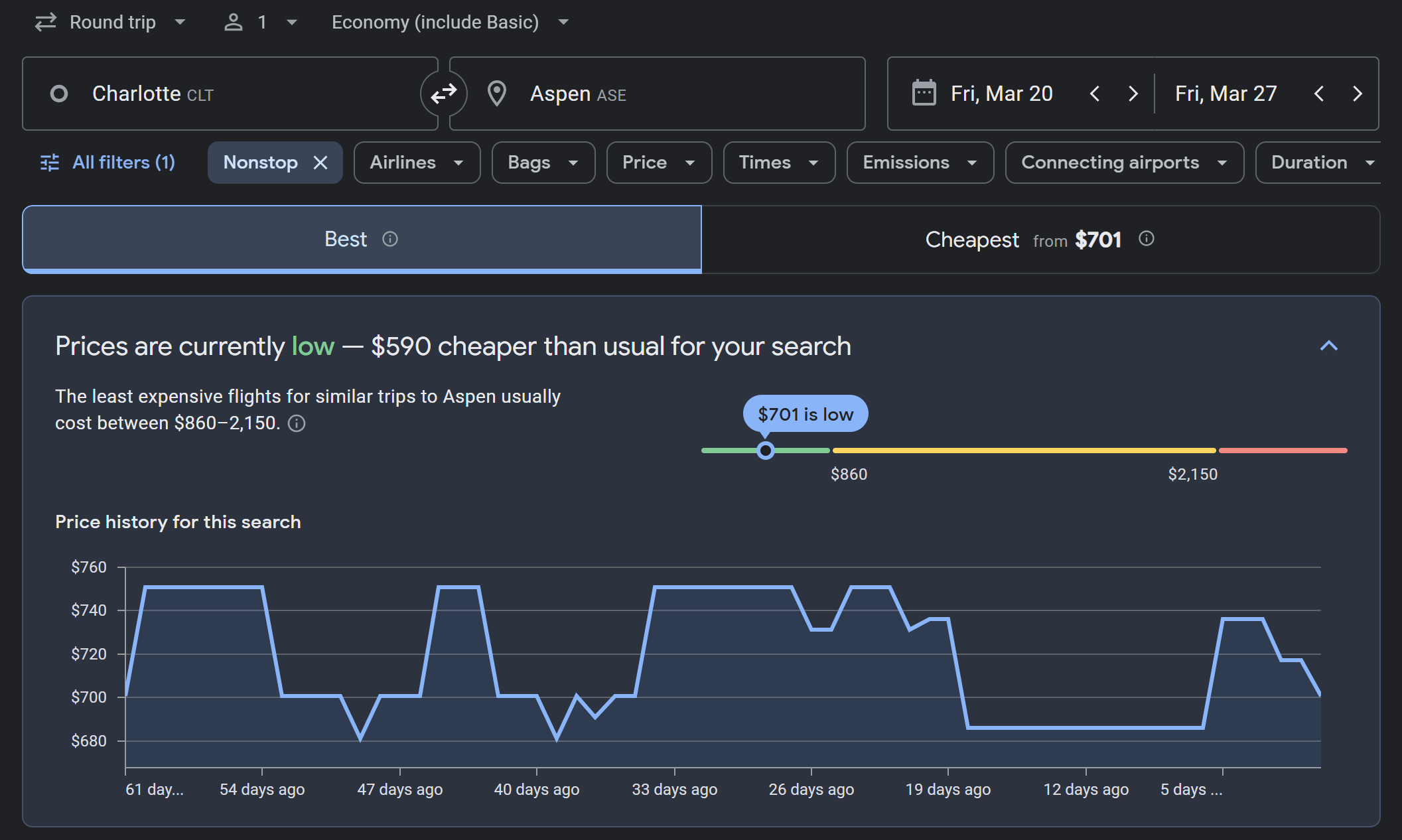Remove the Nonstop filter
The height and width of the screenshot is (840, 1402).
[x=320, y=163]
